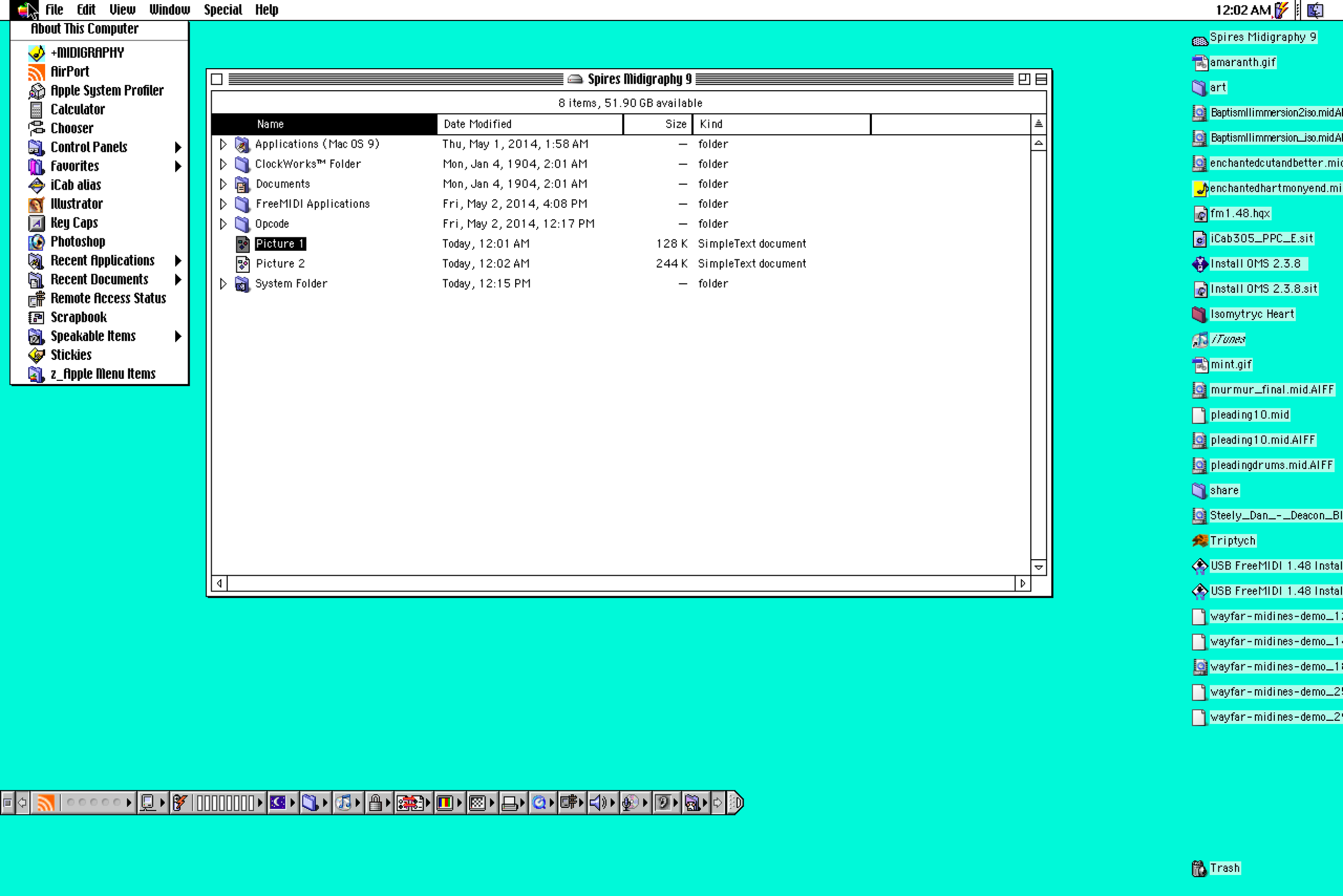Choose About This Computer
This screenshot has height=896, width=1343.
click(x=99, y=29)
